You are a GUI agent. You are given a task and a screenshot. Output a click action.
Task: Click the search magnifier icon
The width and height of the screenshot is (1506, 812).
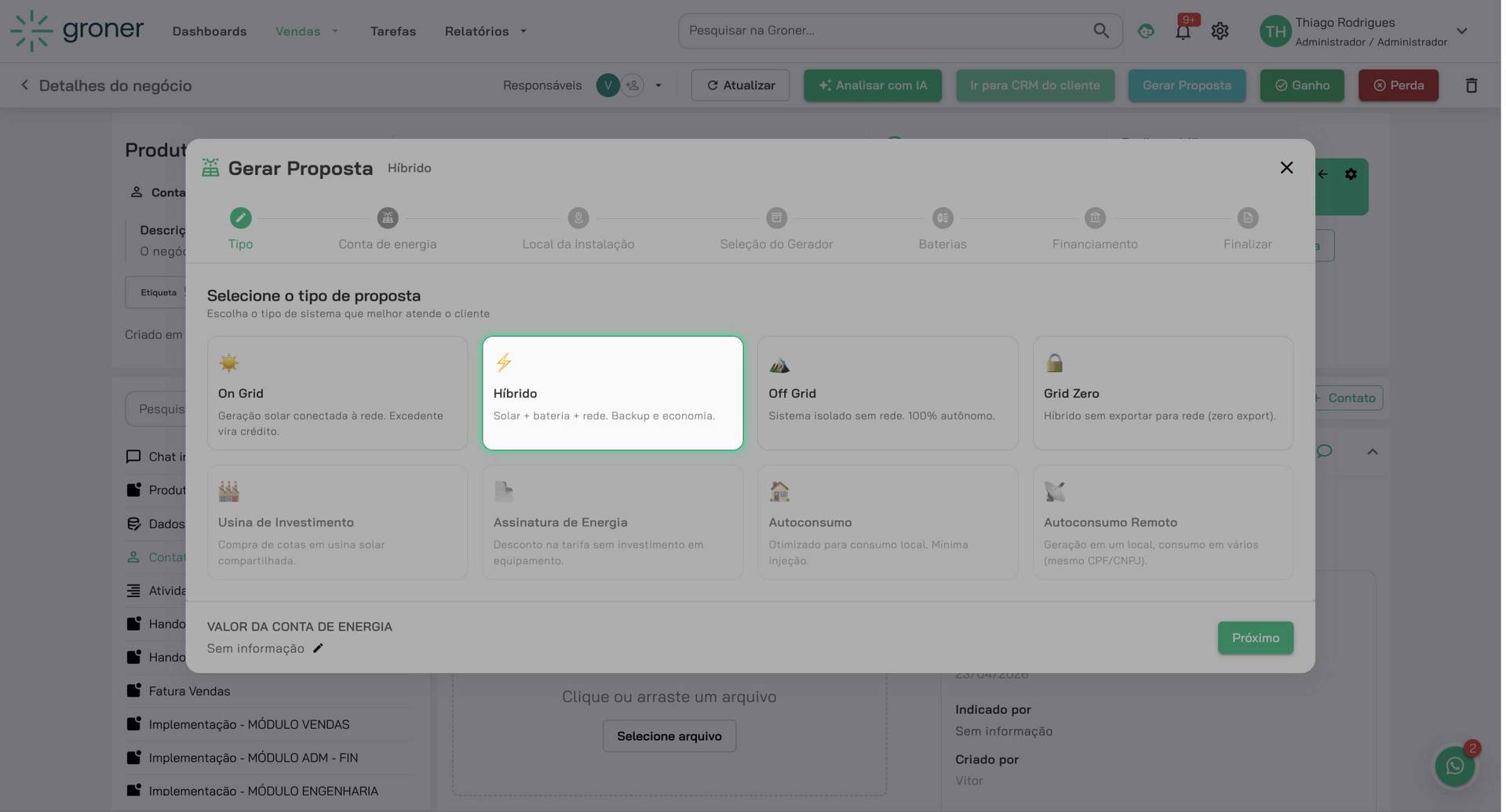1100,31
